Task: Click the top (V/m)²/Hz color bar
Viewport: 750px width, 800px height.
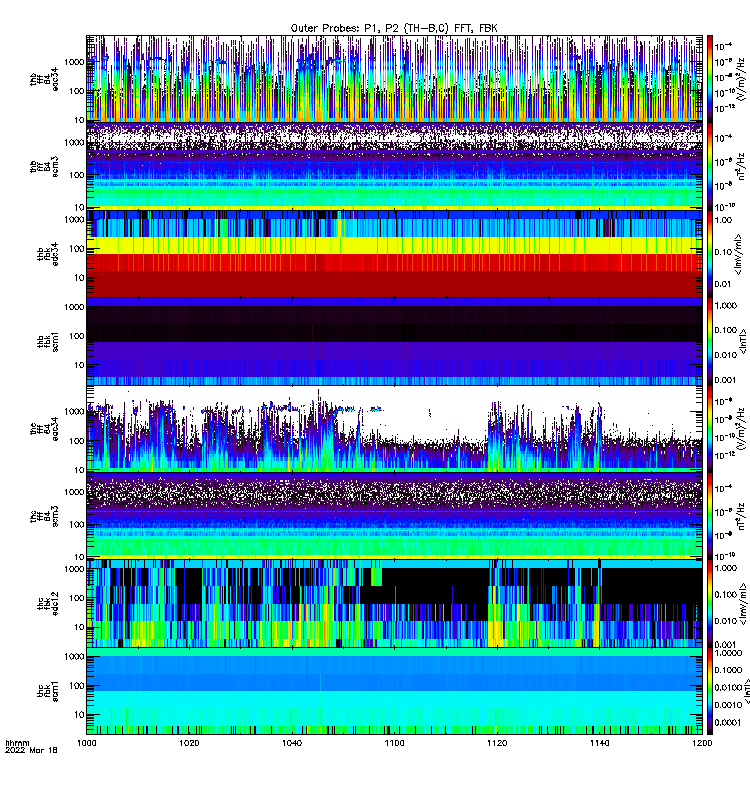Action: [709, 79]
